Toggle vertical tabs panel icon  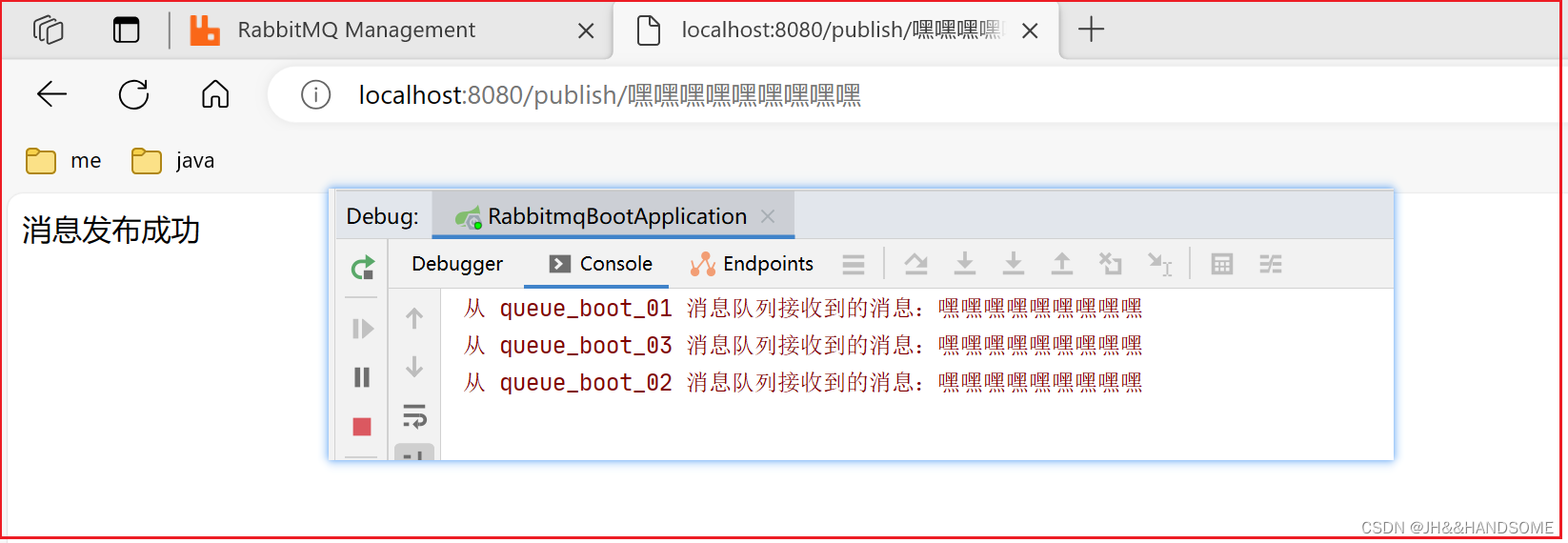[126, 30]
